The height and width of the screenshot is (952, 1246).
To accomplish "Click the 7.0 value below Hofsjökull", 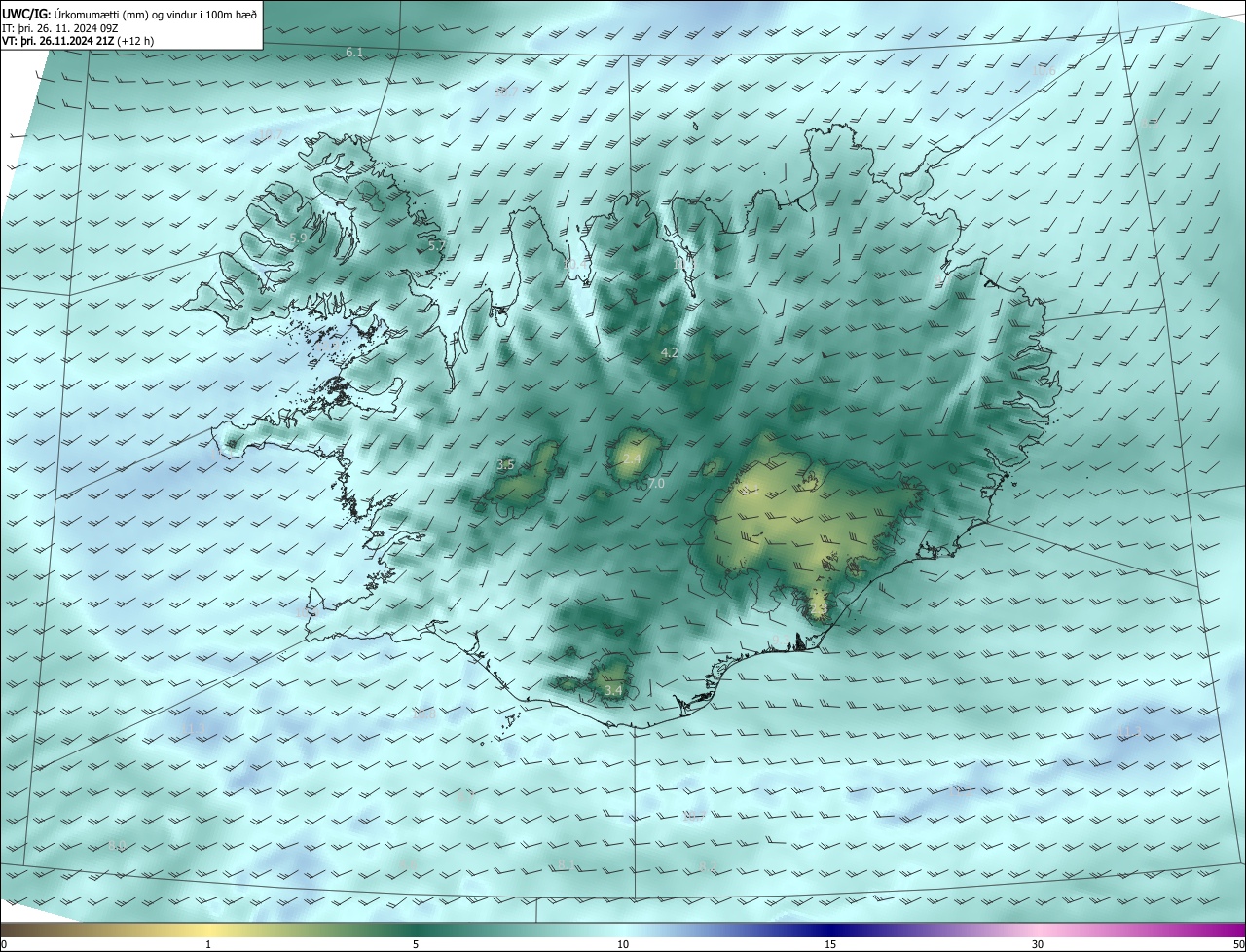I will click(655, 483).
